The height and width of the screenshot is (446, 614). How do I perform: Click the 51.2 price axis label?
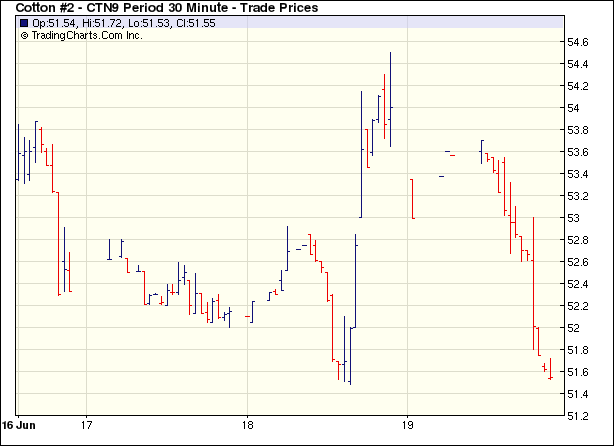tap(578, 417)
